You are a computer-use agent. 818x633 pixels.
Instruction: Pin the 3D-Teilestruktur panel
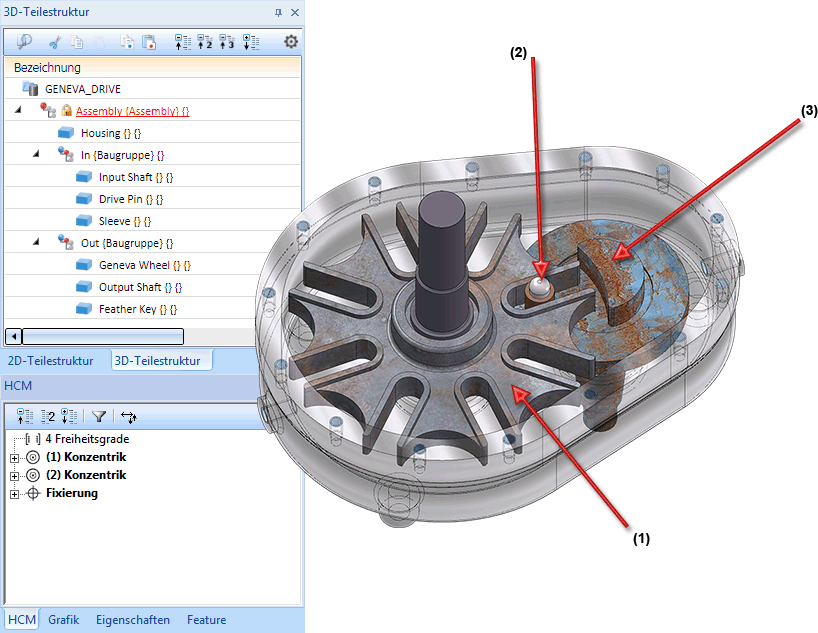tap(278, 12)
